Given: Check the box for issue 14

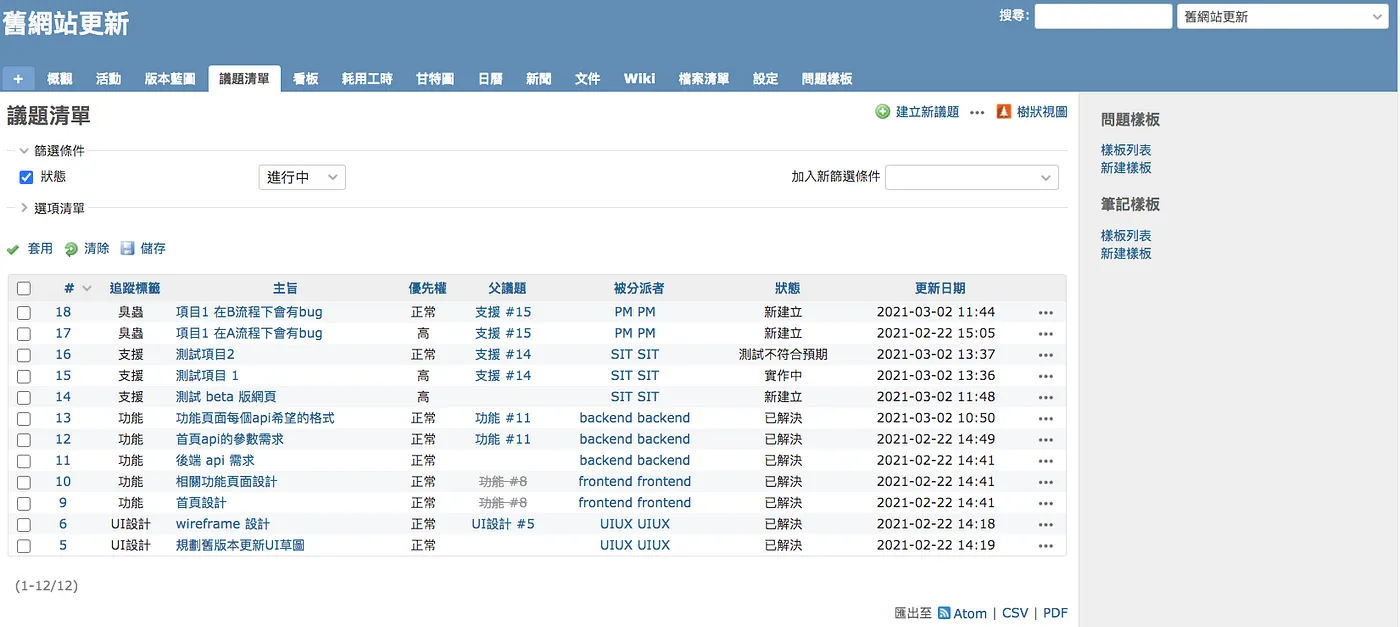Looking at the screenshot, I should pos(24,398).
